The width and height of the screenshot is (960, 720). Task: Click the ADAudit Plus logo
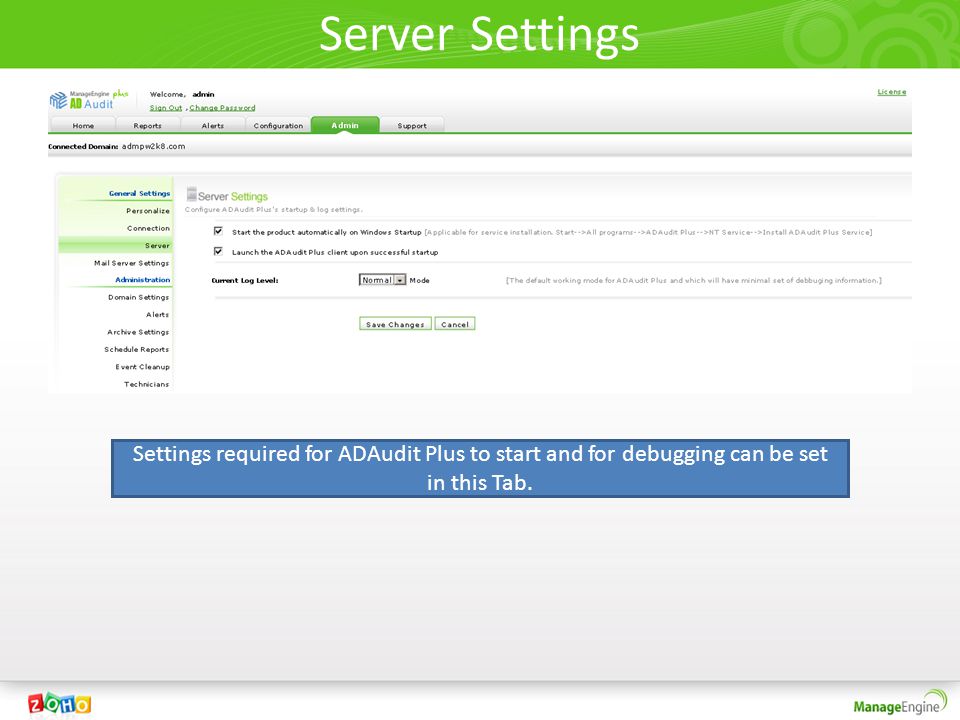[x=89, y=100]
